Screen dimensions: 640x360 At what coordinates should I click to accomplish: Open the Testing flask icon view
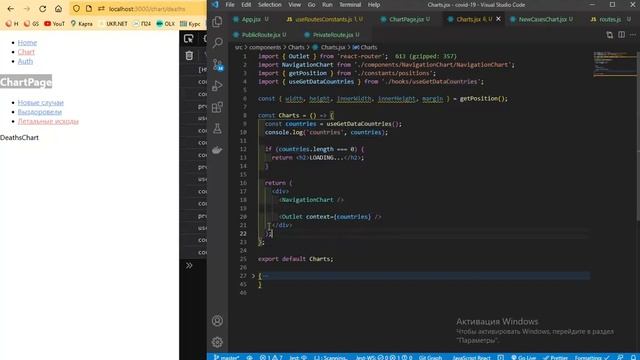pos(217,129)
